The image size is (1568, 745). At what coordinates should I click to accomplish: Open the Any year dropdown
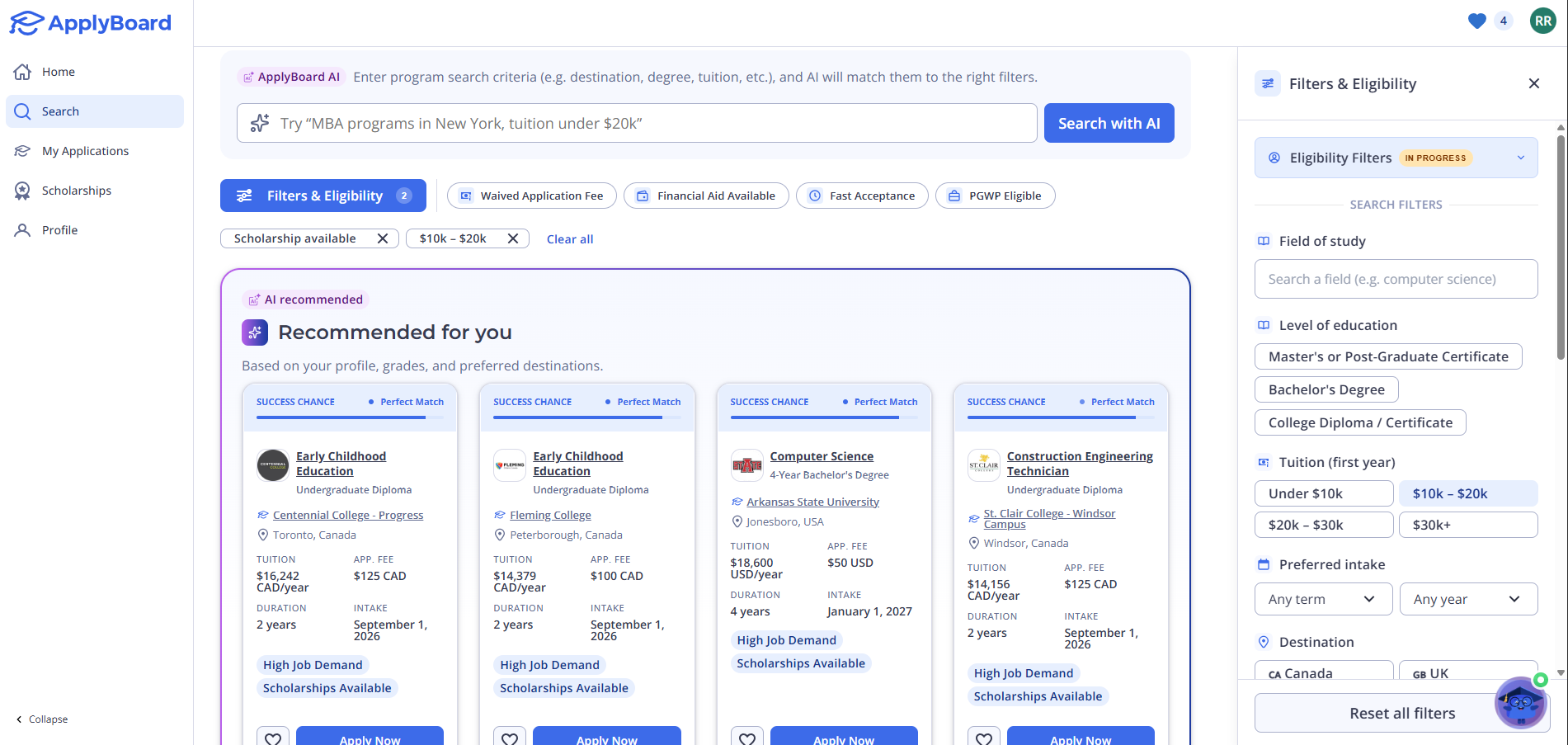[x=1468, y=599]
